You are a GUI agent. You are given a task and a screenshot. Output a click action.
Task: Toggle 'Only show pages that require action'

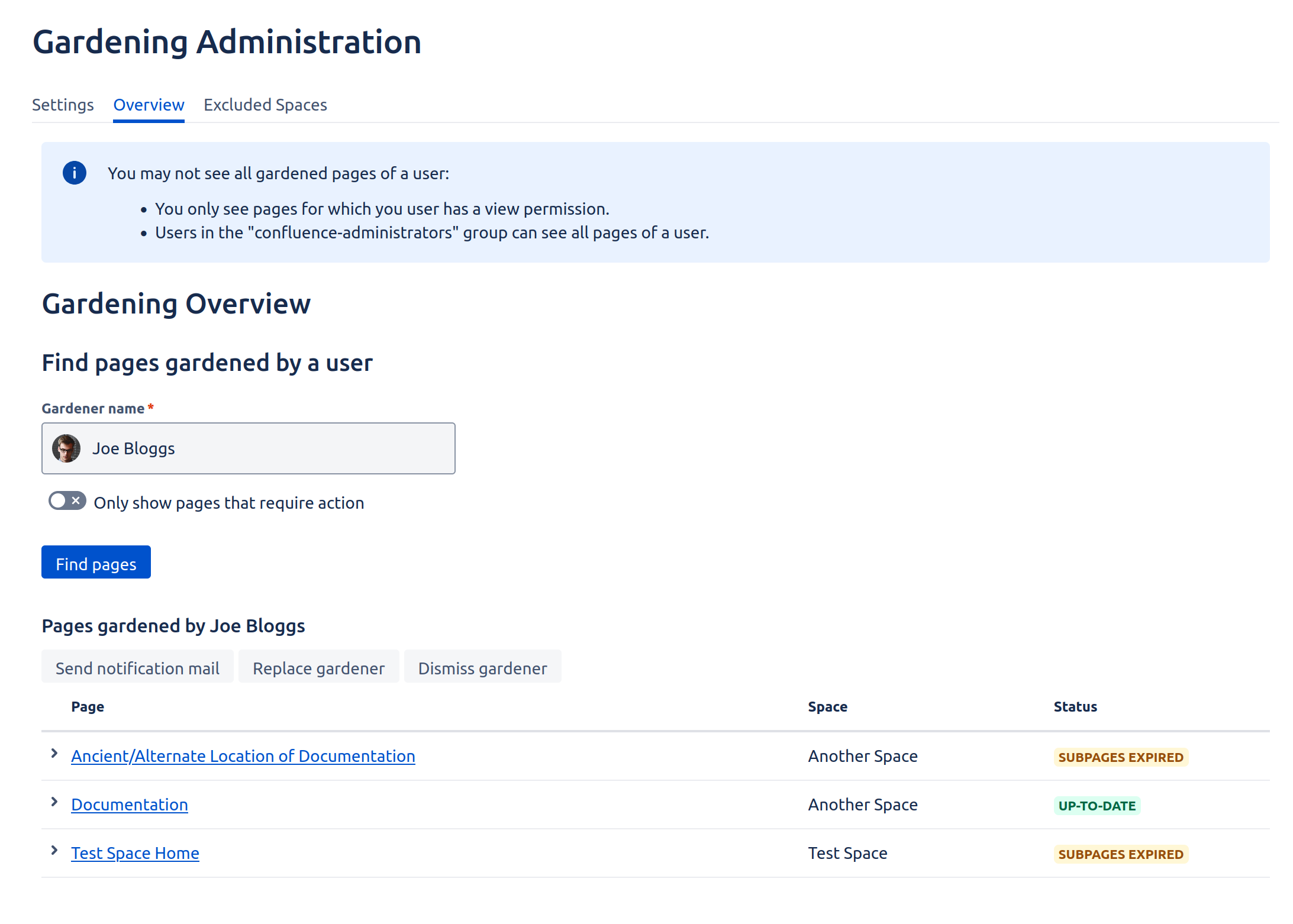point(67,501)
